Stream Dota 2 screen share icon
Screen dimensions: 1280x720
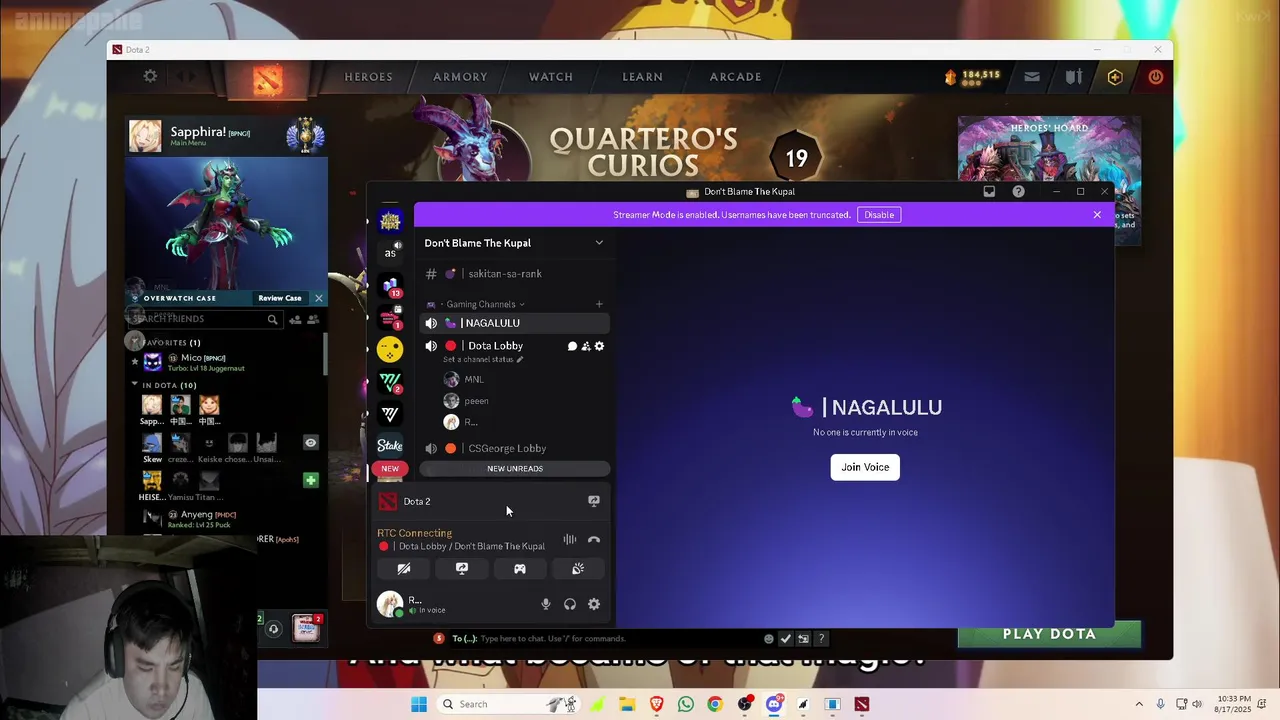(593, 501)
